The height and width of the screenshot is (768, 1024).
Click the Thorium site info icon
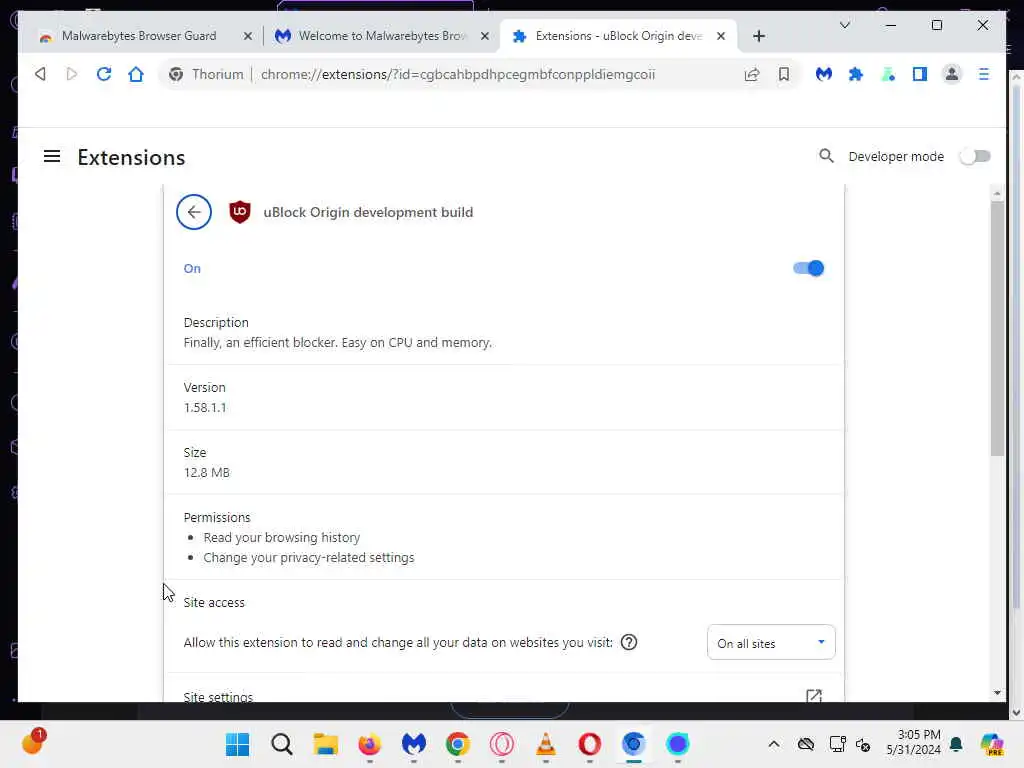coord(176,74)
